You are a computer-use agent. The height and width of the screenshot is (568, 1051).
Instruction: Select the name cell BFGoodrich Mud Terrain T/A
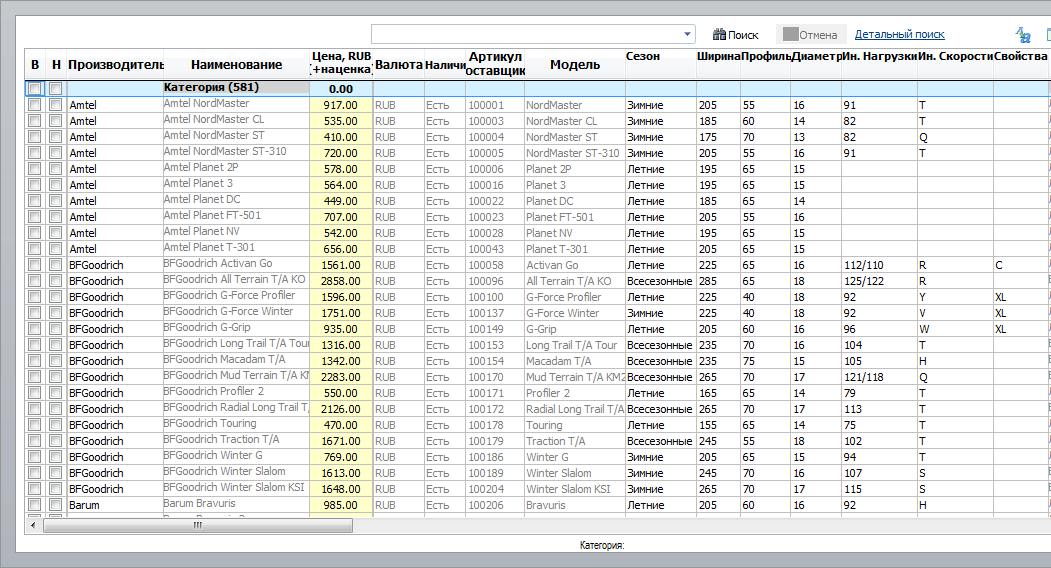[x=236, y=376]
